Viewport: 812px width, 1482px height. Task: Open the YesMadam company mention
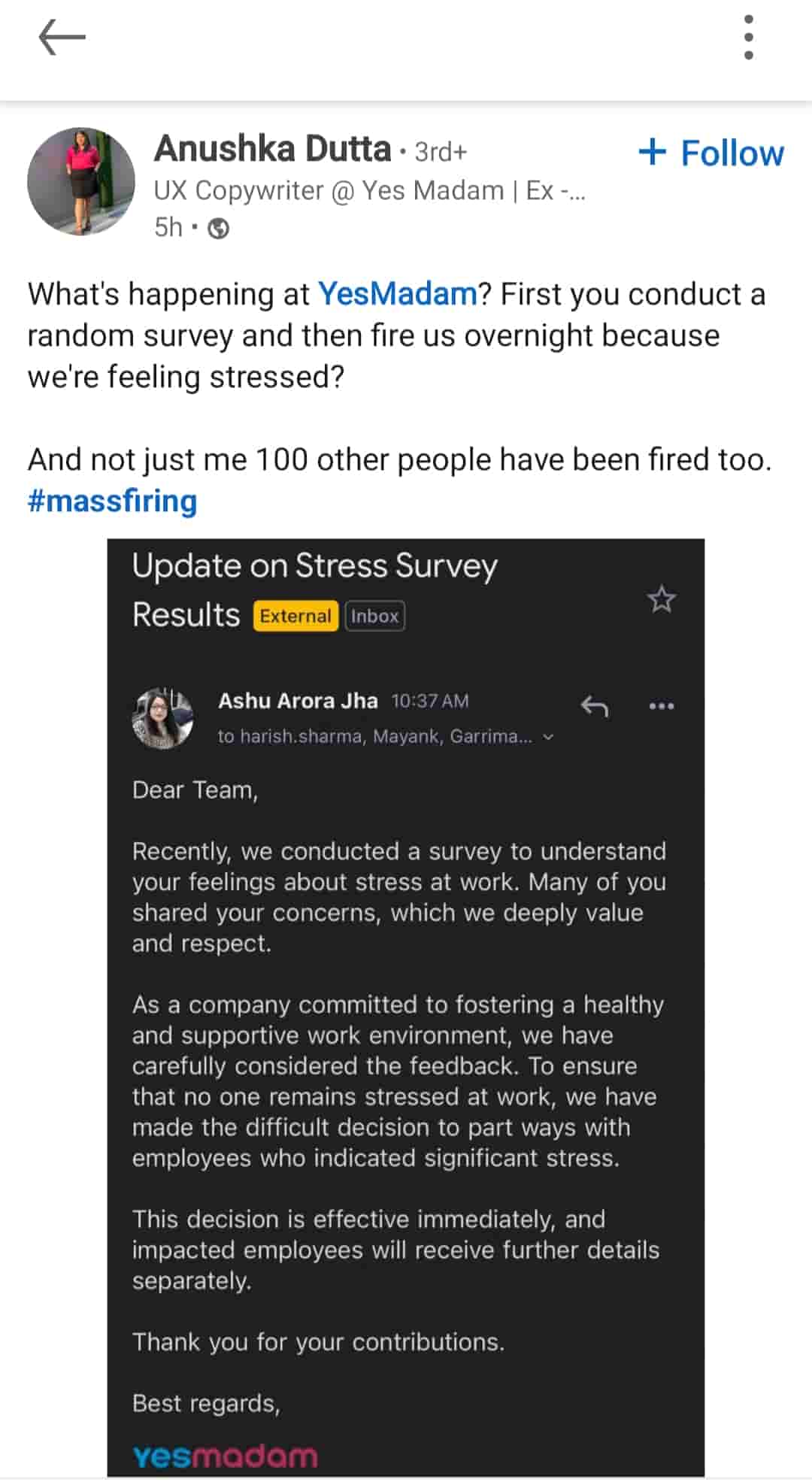click(398, 294)
